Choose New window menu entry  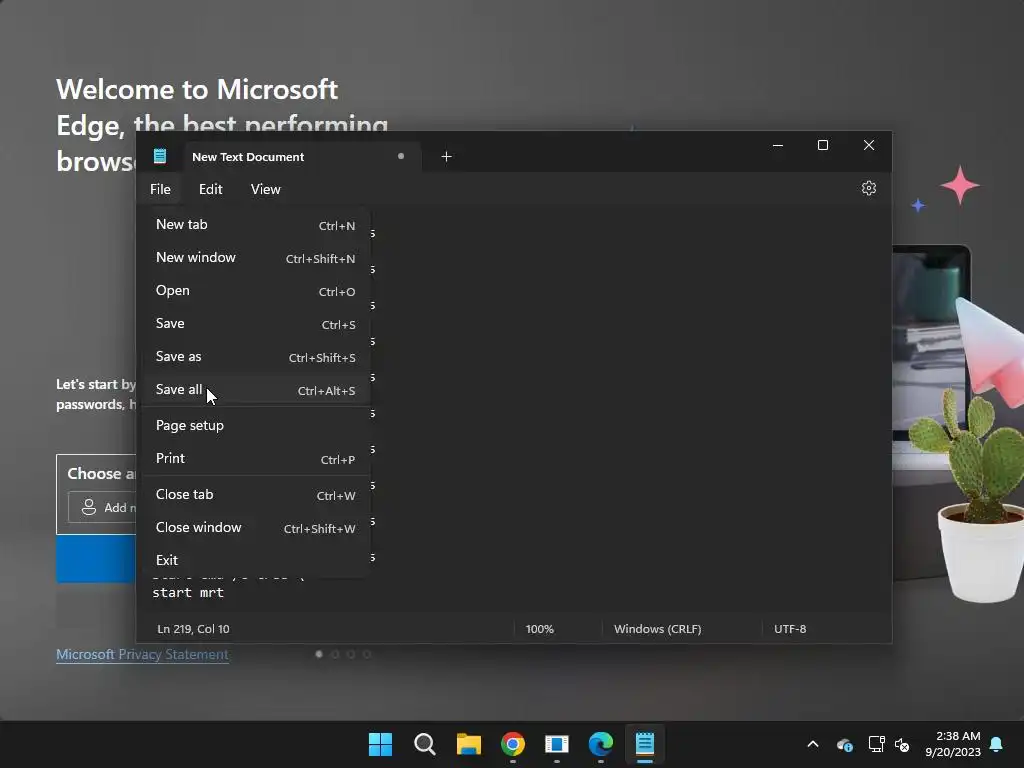255,258
